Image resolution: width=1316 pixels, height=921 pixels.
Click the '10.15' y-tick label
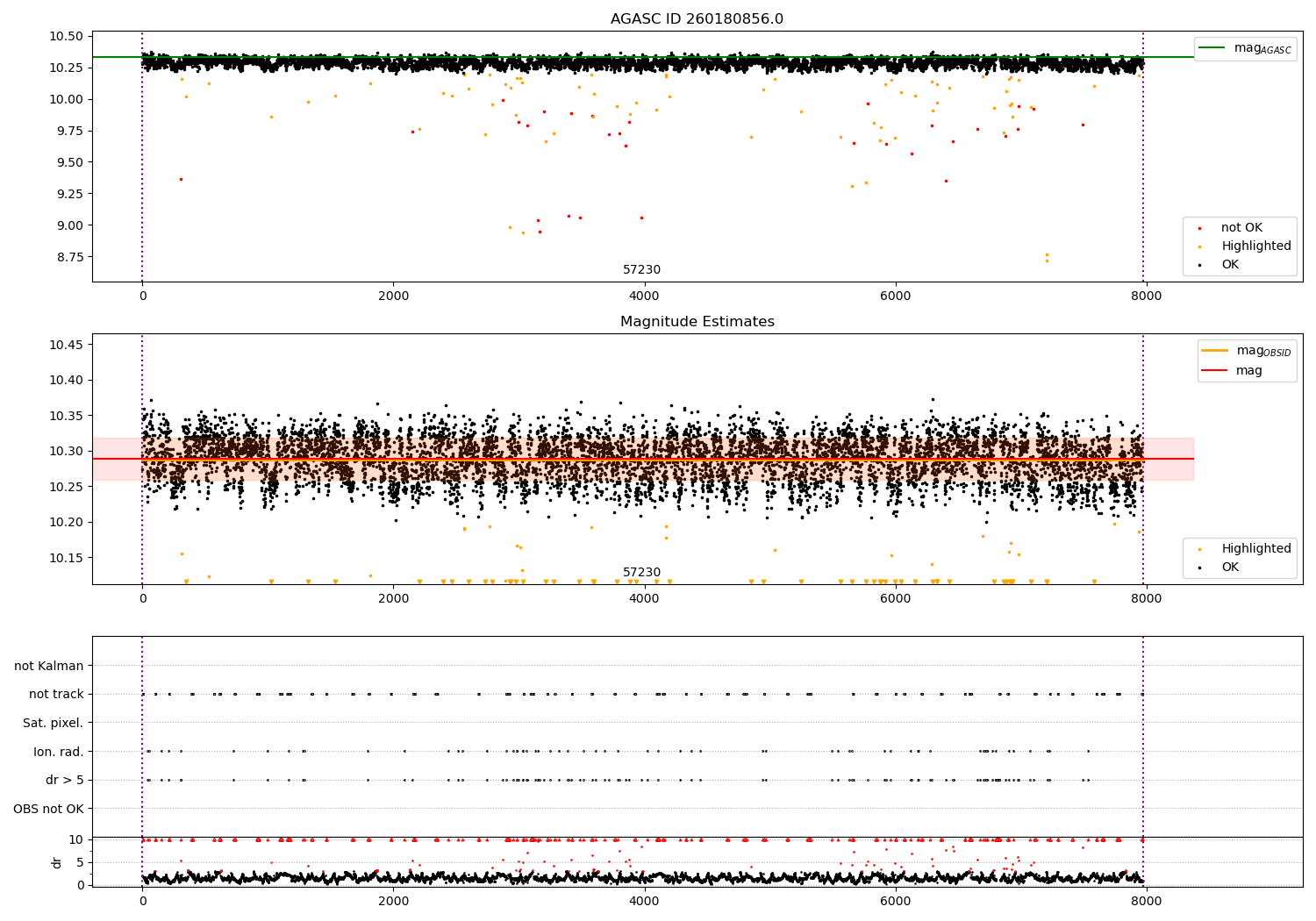click(x=66, y=558)
